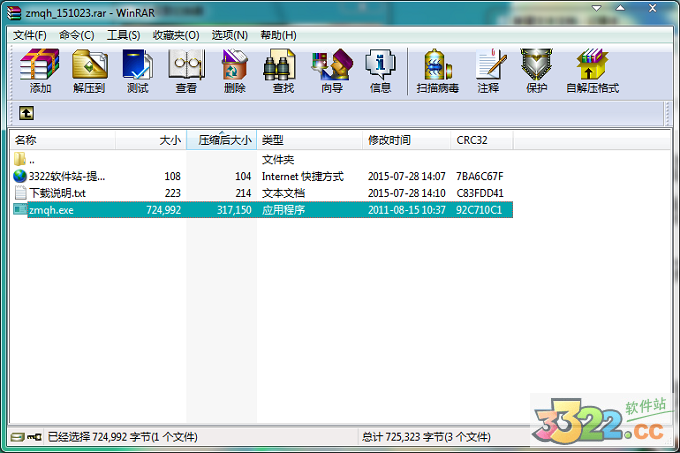Open the 文件(F) menu
This screenshot has width=680, height=453.
[x=29, y=35]
